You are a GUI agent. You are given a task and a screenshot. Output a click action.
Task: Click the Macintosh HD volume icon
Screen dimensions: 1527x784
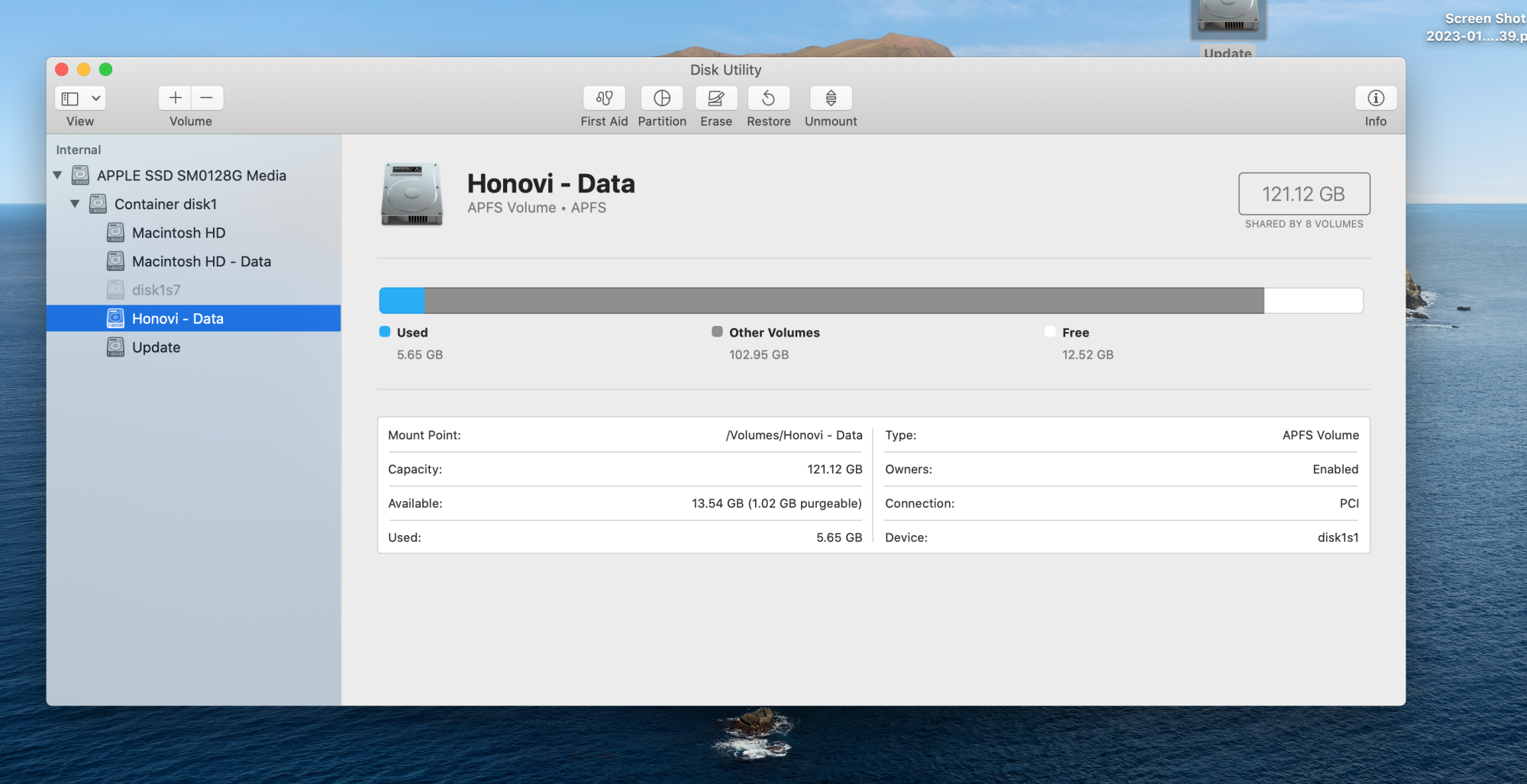(115, 232)
